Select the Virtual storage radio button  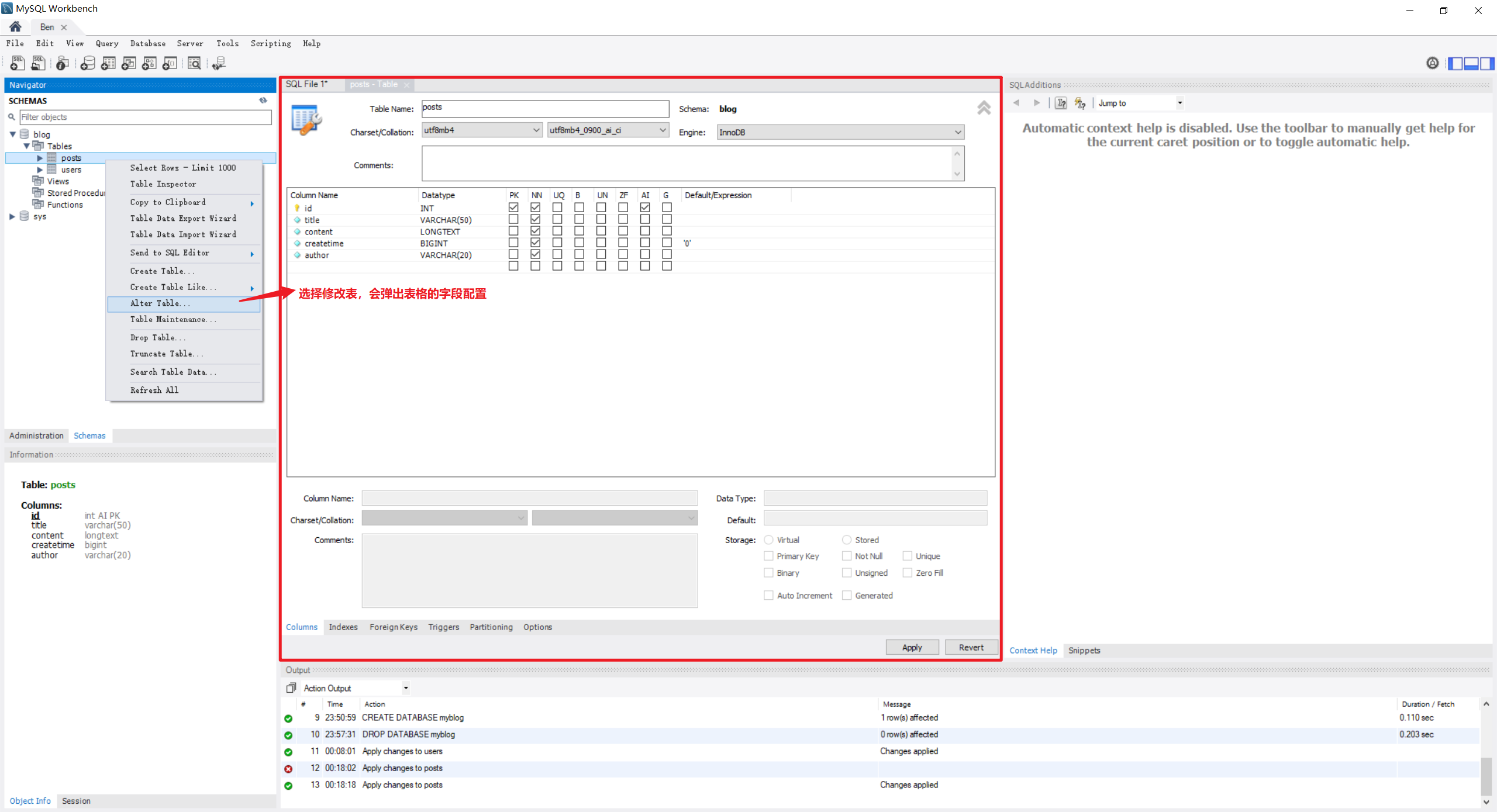[x=769, y=540]
